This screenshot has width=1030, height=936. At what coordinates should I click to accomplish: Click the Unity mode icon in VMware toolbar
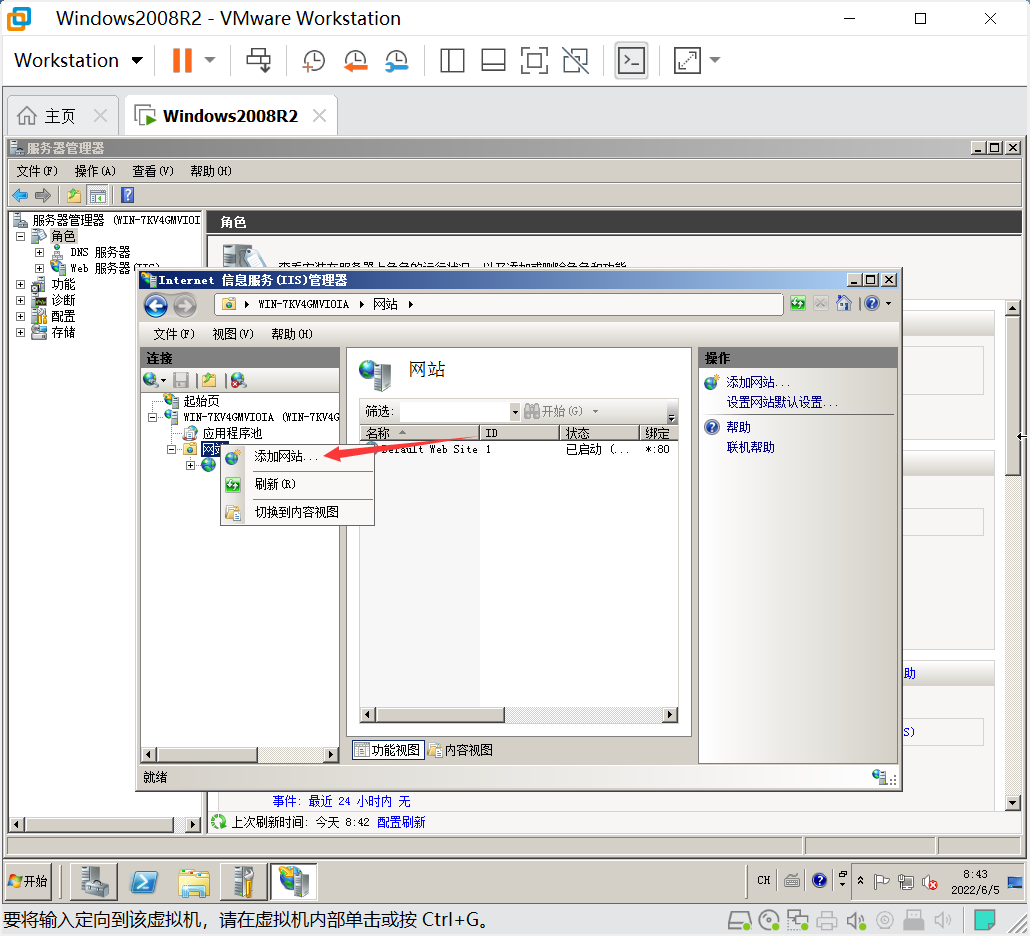click(575, 60)
